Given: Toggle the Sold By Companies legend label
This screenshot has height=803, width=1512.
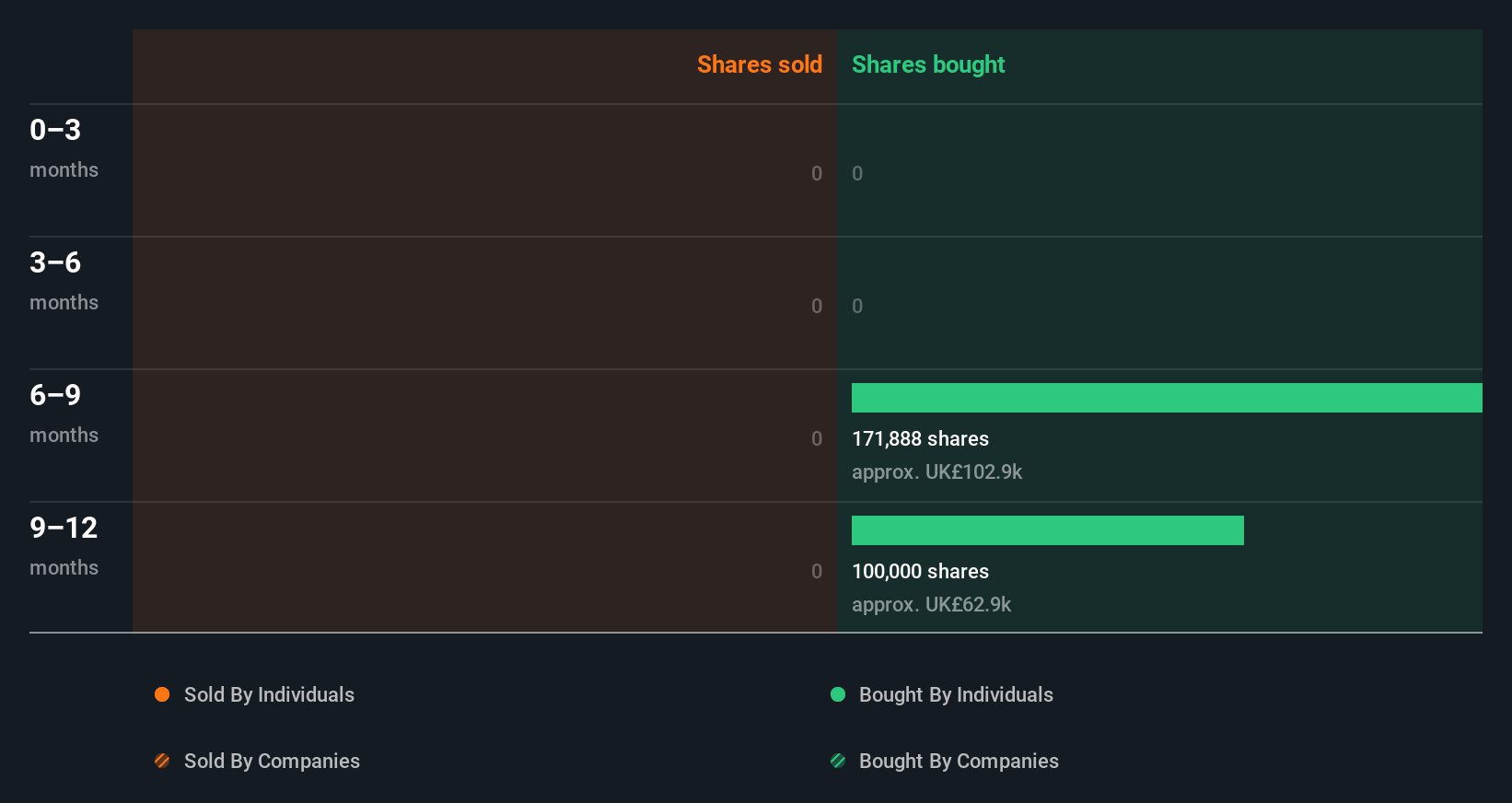Looking at the screenshot, I should coord(272,761).
